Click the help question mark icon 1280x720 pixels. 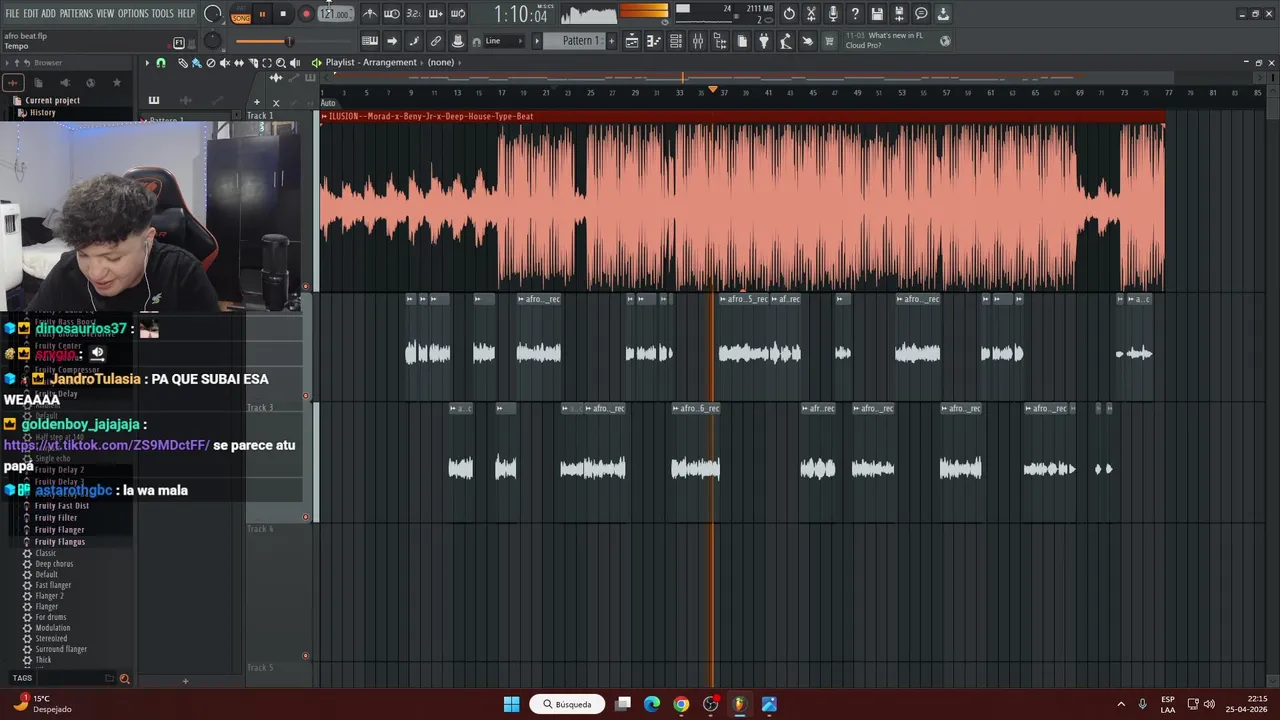click(855, 14)
